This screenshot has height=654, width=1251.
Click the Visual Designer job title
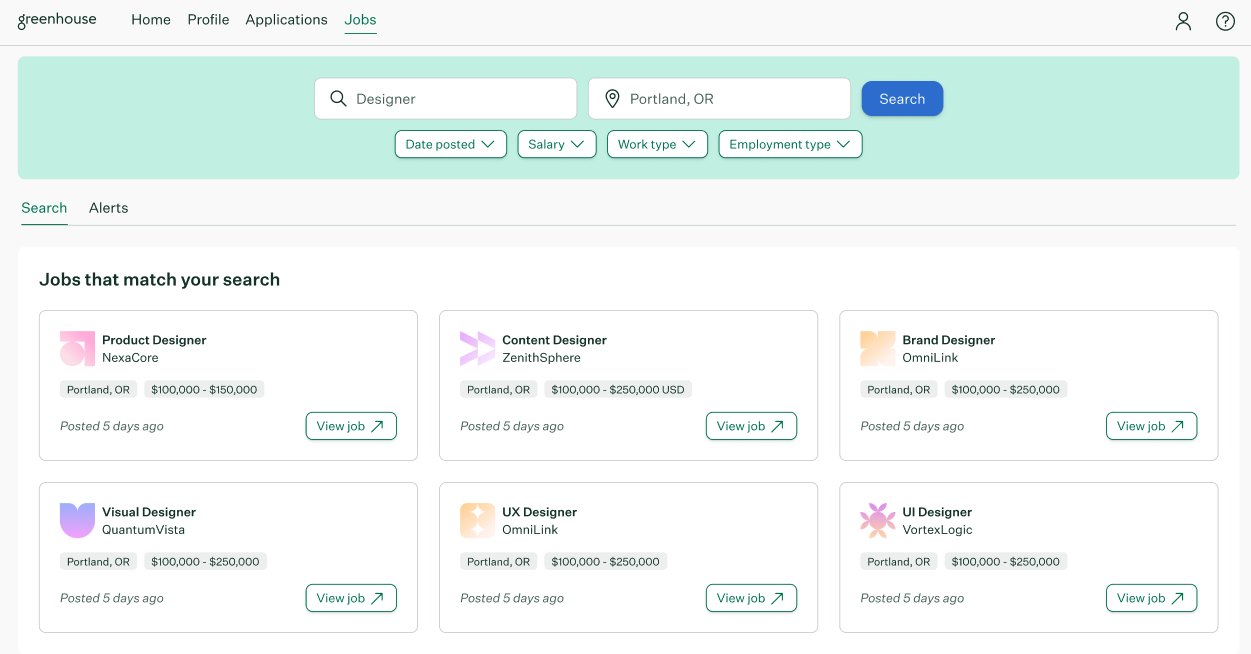tap(149, 512)
